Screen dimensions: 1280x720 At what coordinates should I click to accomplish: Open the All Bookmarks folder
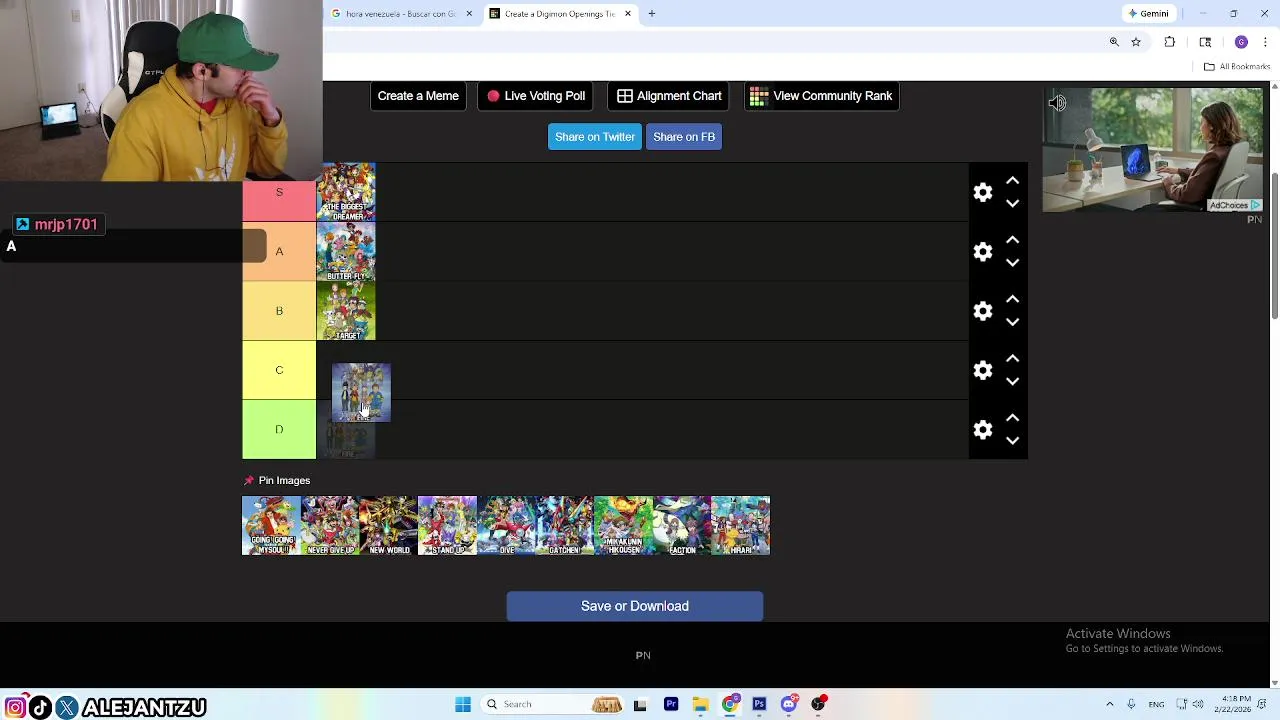[x=1237, y=67]
